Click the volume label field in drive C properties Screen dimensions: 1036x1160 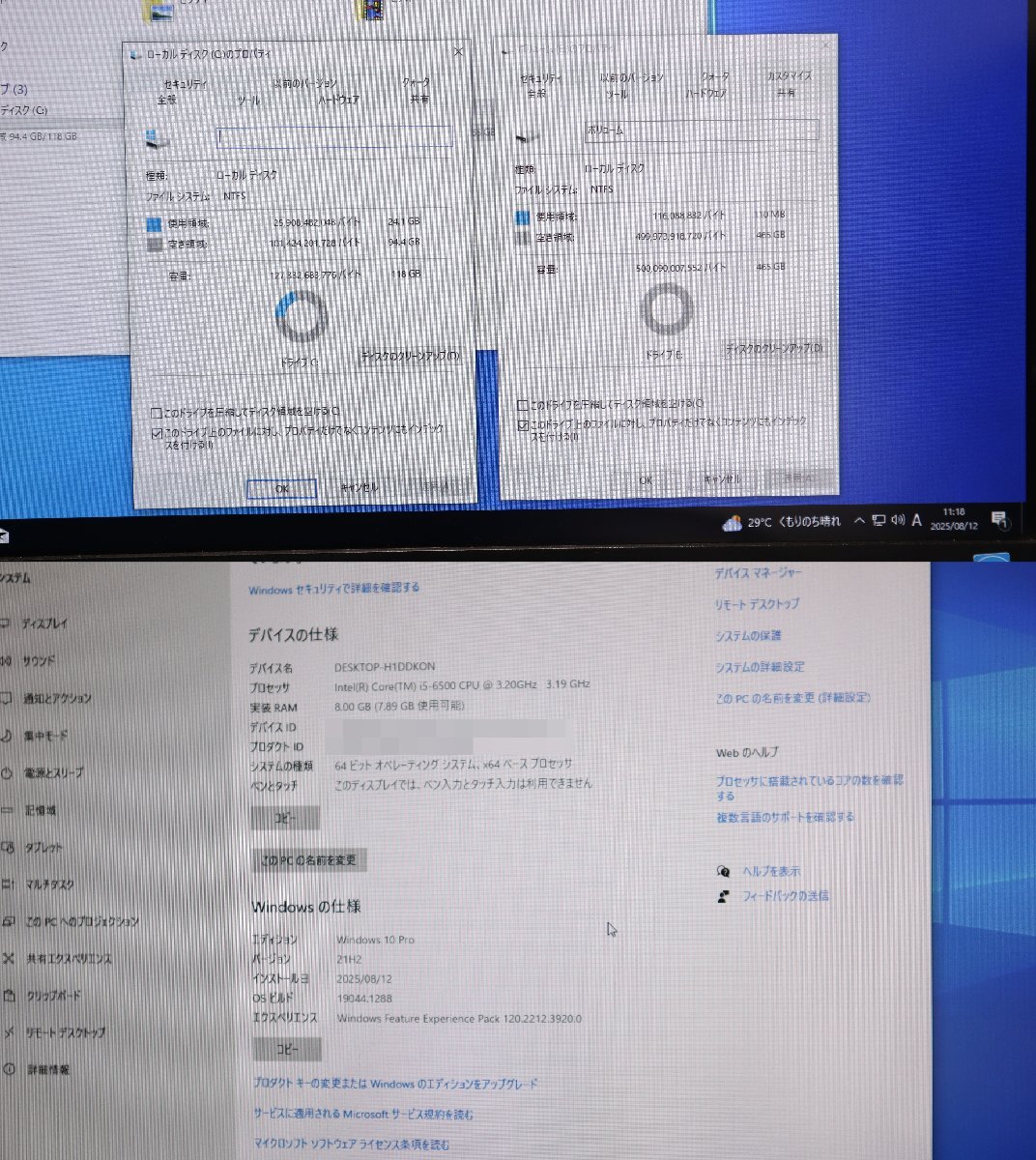click(334, 137)
